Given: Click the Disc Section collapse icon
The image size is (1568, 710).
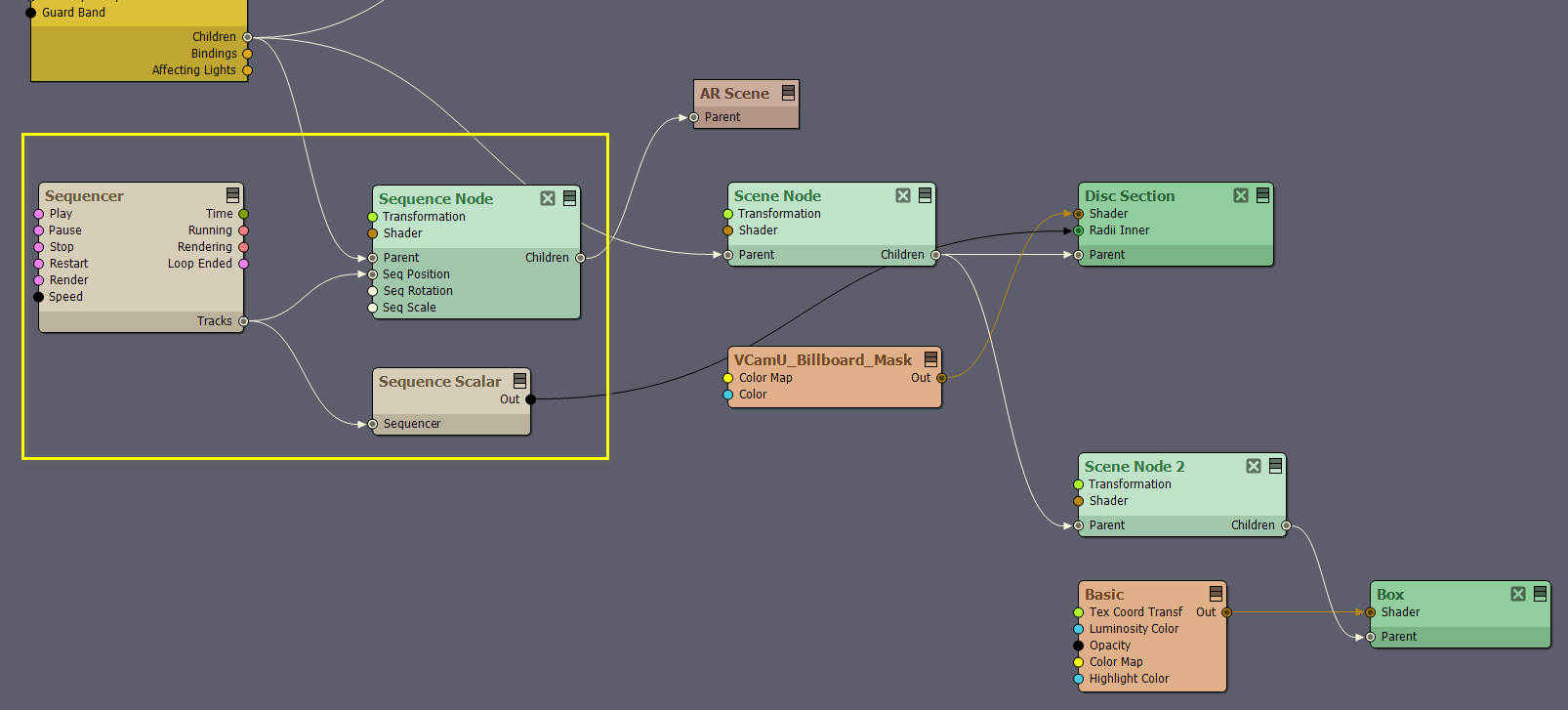Looking at the screenshot, I should (x=1262, y=195).
